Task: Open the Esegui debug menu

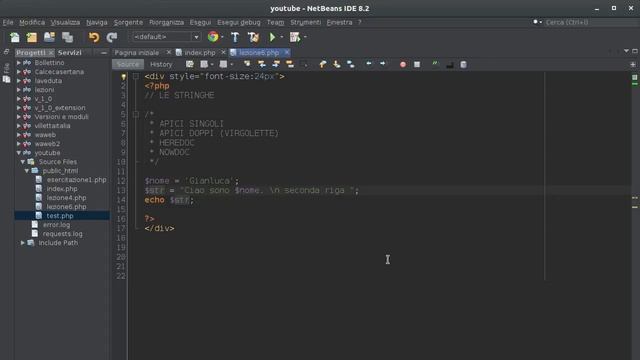Action: click(239, 22)
